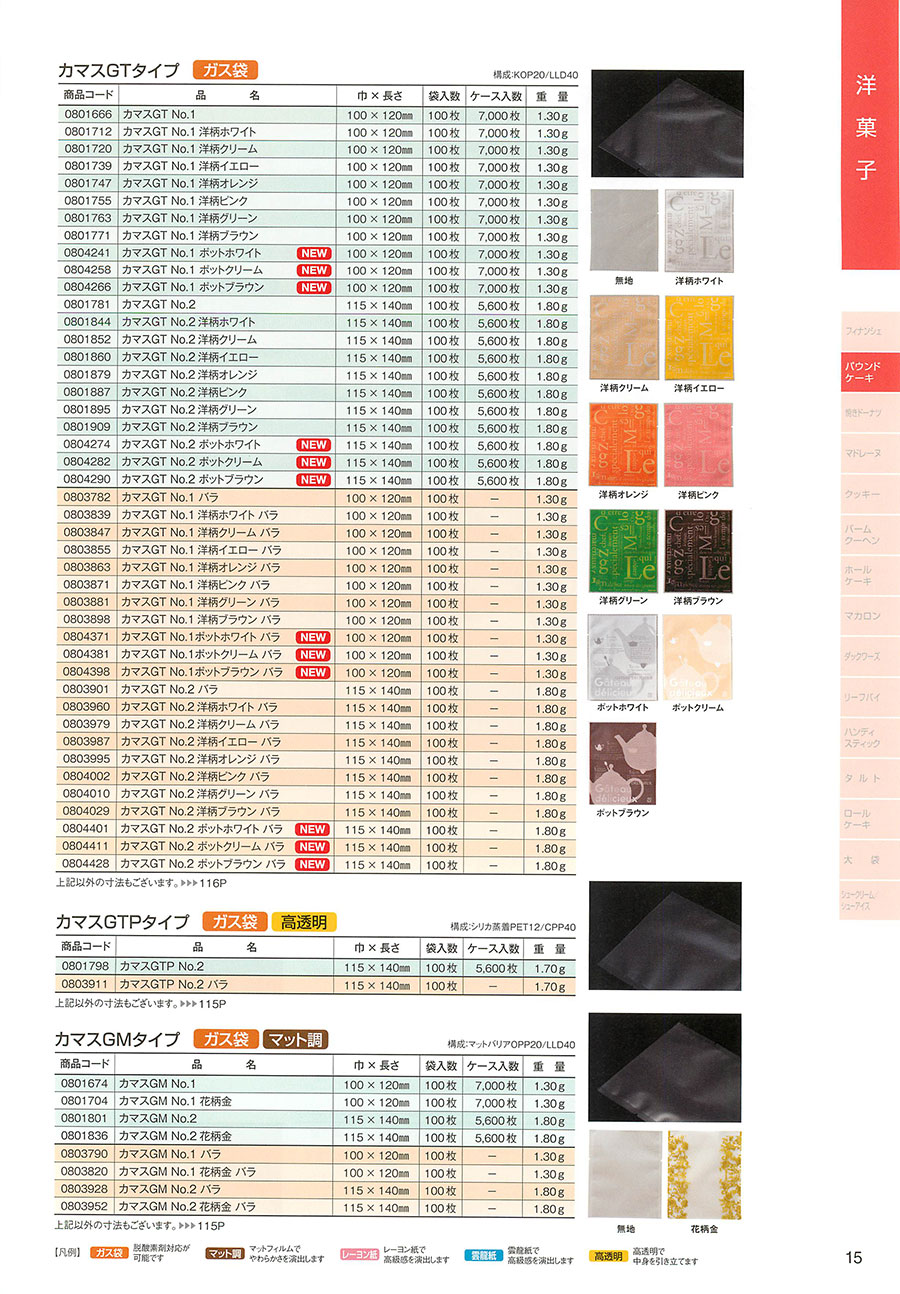Click the マット調 legend badge at page bottom
Viewport: 900px width, 1294px height.
click(224, 1254)
